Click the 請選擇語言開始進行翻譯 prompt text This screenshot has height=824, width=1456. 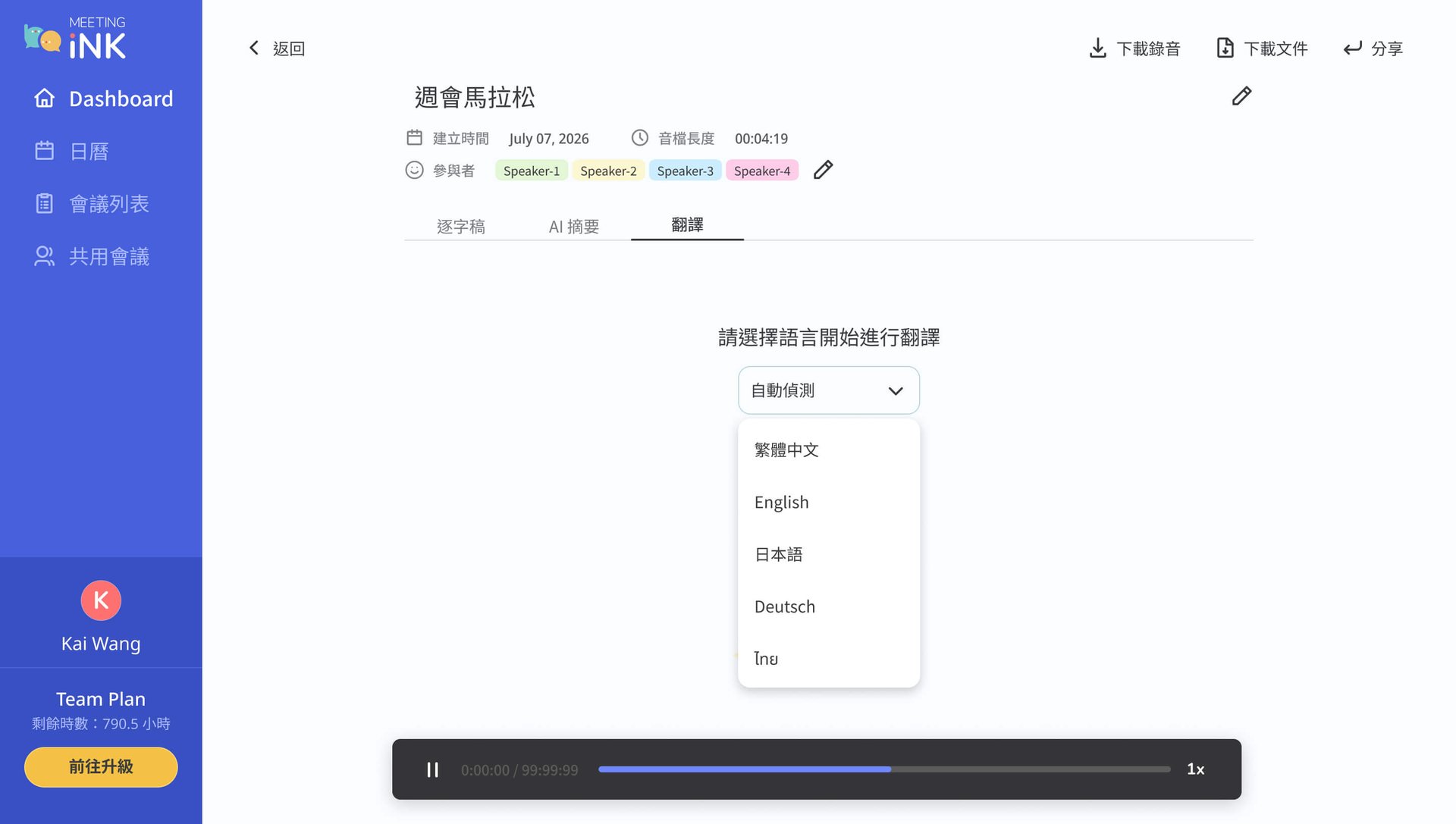(x=829, y=337)
